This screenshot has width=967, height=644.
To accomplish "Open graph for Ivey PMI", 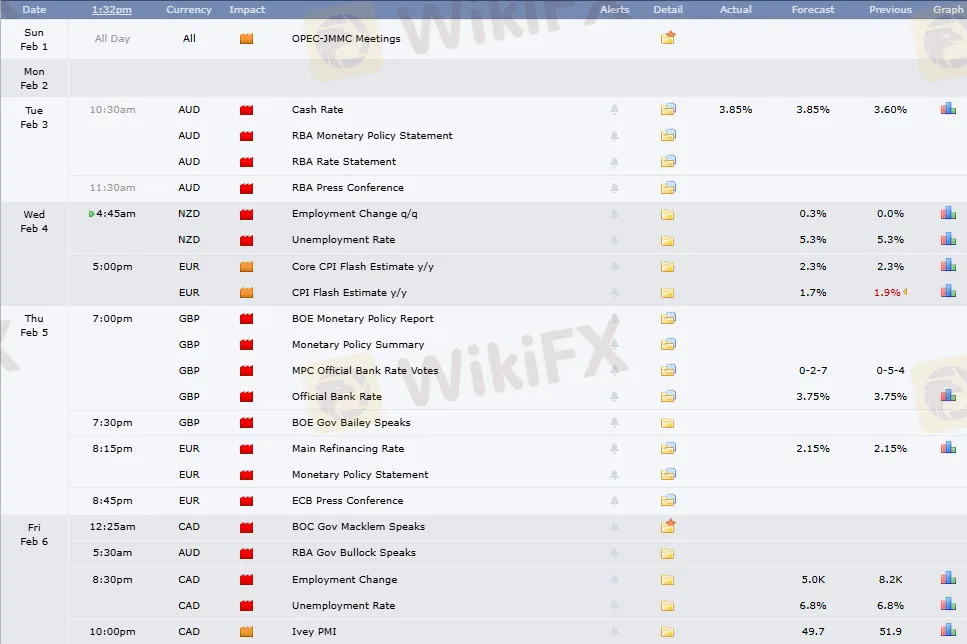I will (948, 630).
